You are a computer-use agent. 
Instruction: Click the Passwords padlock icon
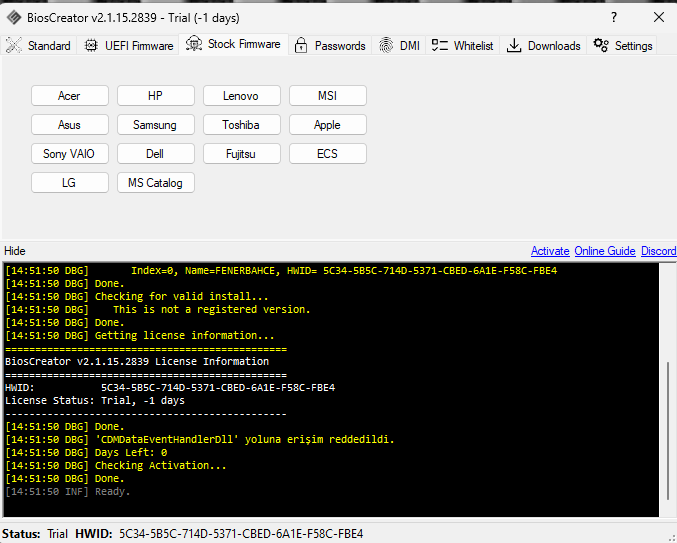coord(301,46)
